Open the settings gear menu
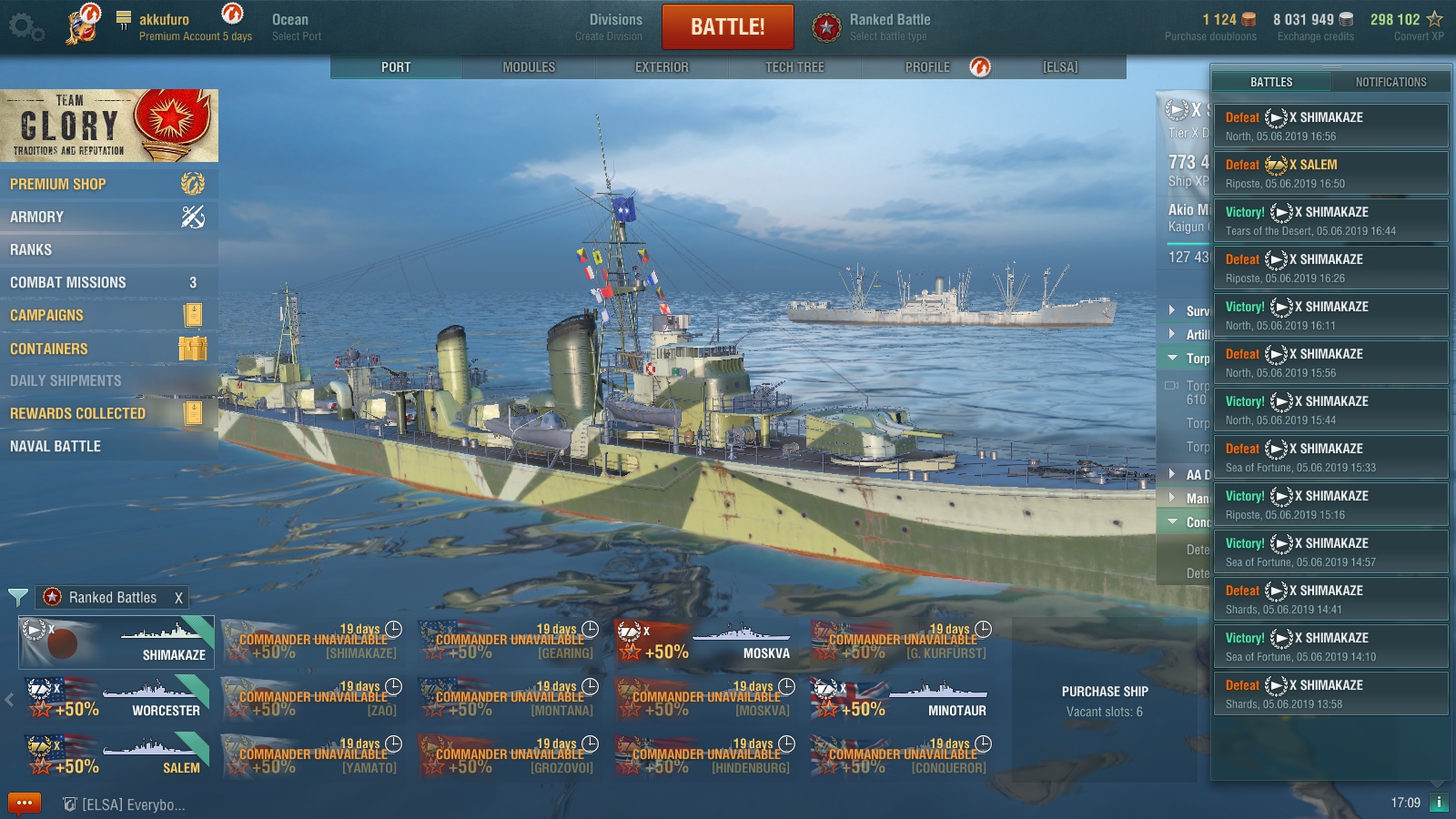 click(25, 27)
